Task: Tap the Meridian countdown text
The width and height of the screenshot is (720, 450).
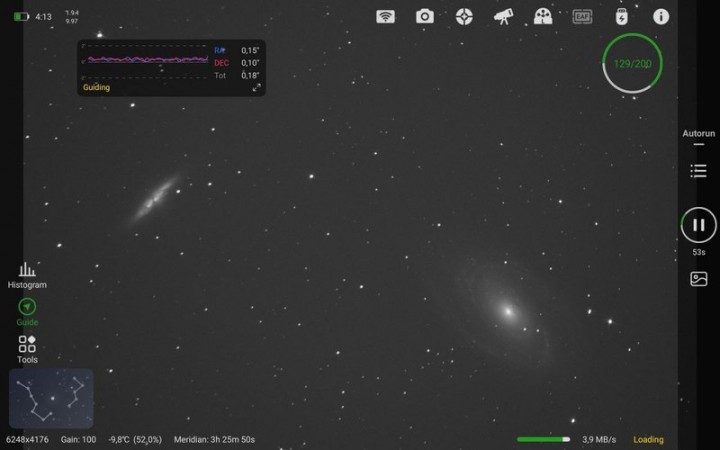Action: point(214,439)
